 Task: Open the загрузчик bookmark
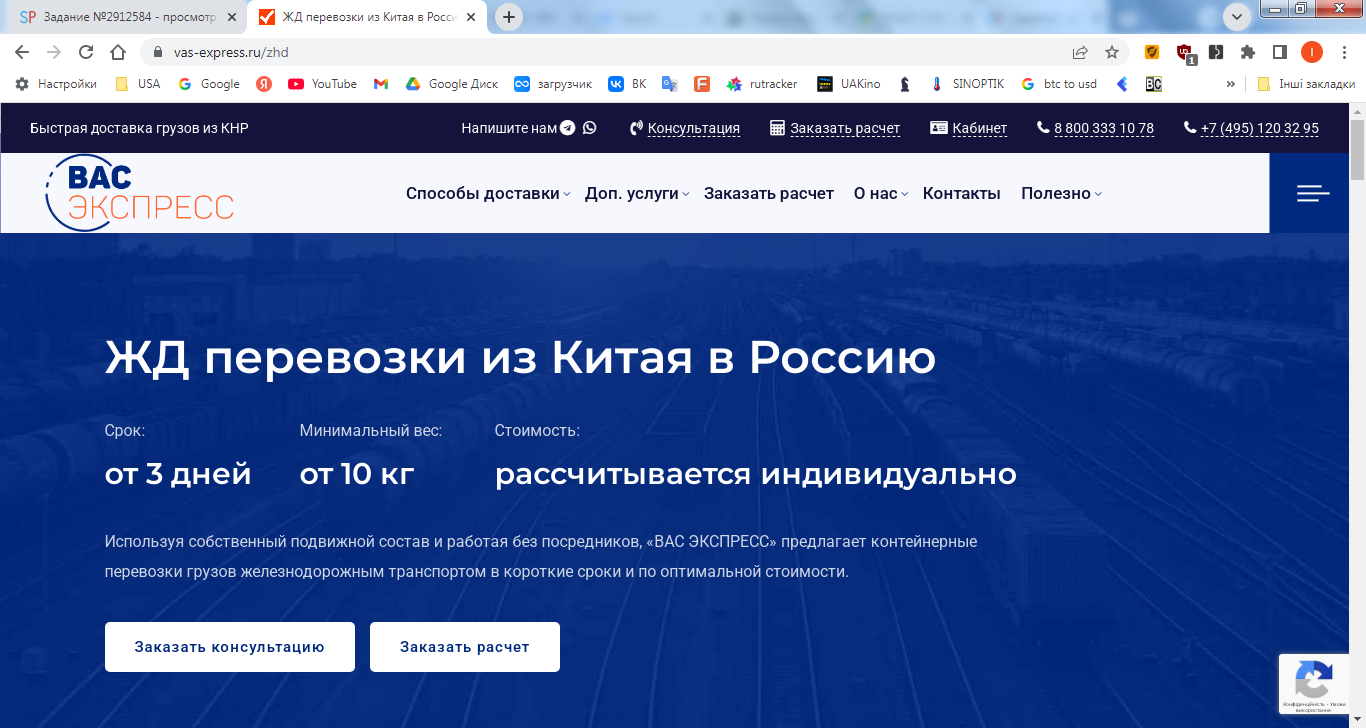tap(553, 84)
